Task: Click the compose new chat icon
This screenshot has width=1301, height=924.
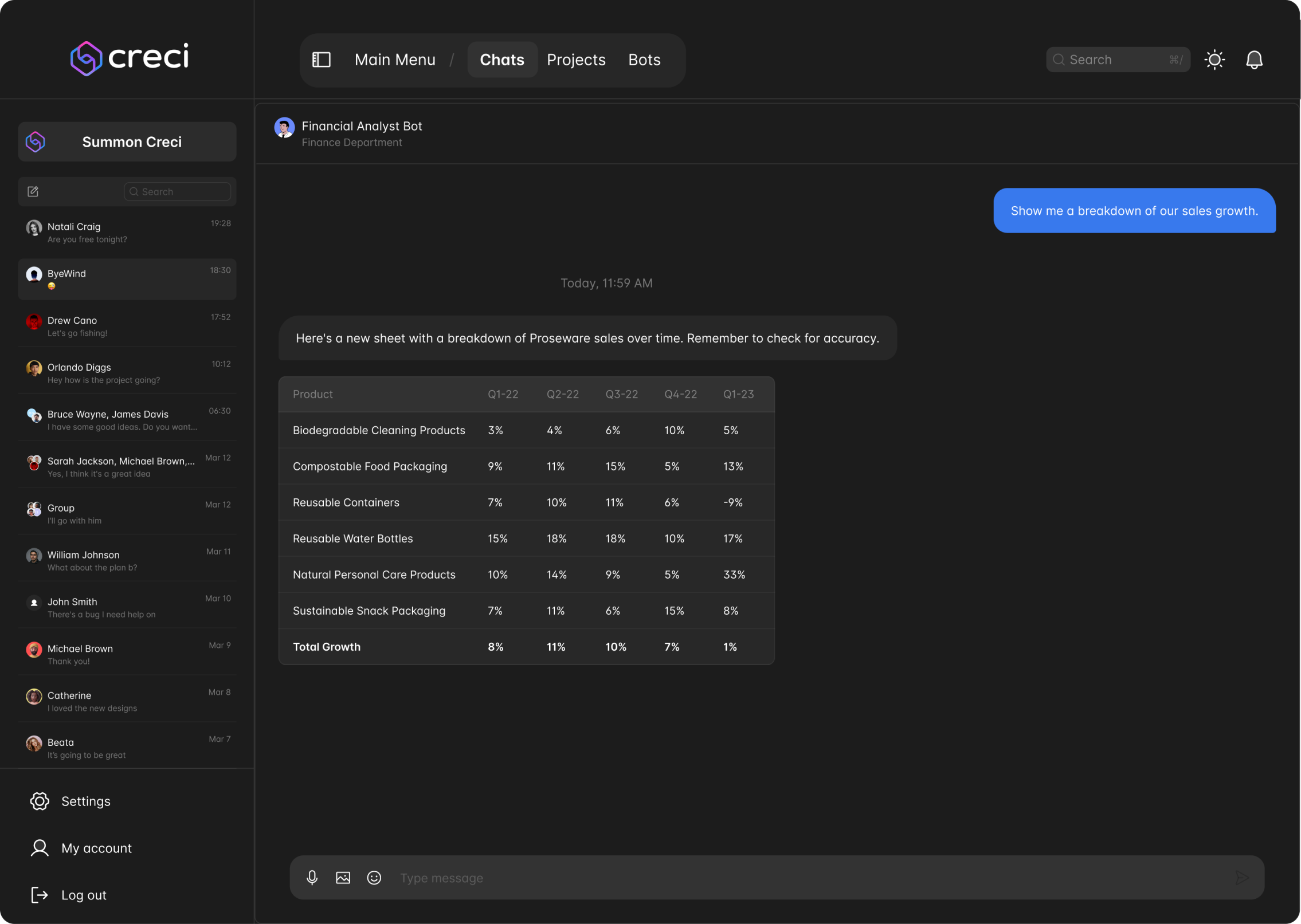Action: coord(33,191)
